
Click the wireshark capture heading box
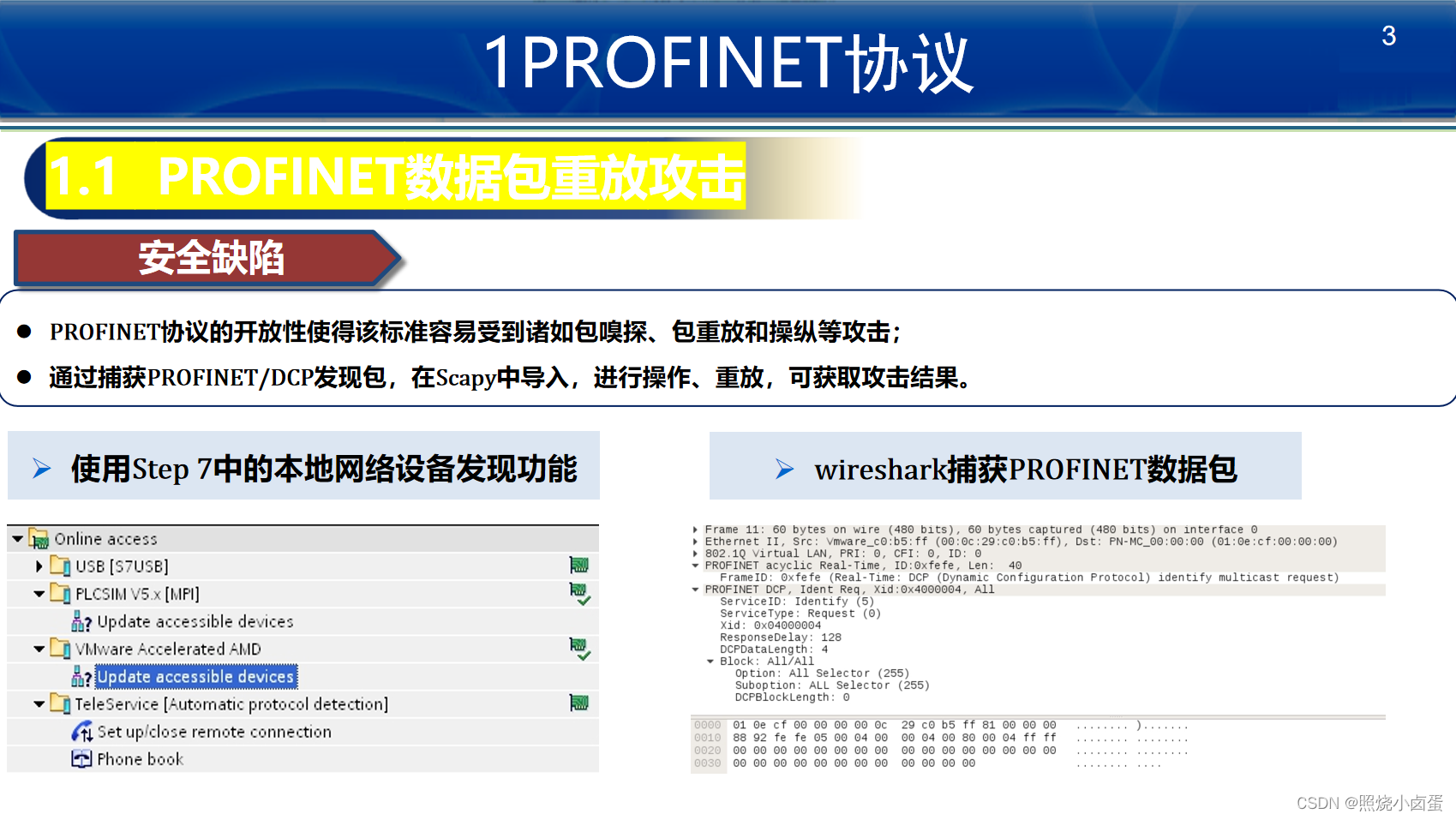point(1005,465)
